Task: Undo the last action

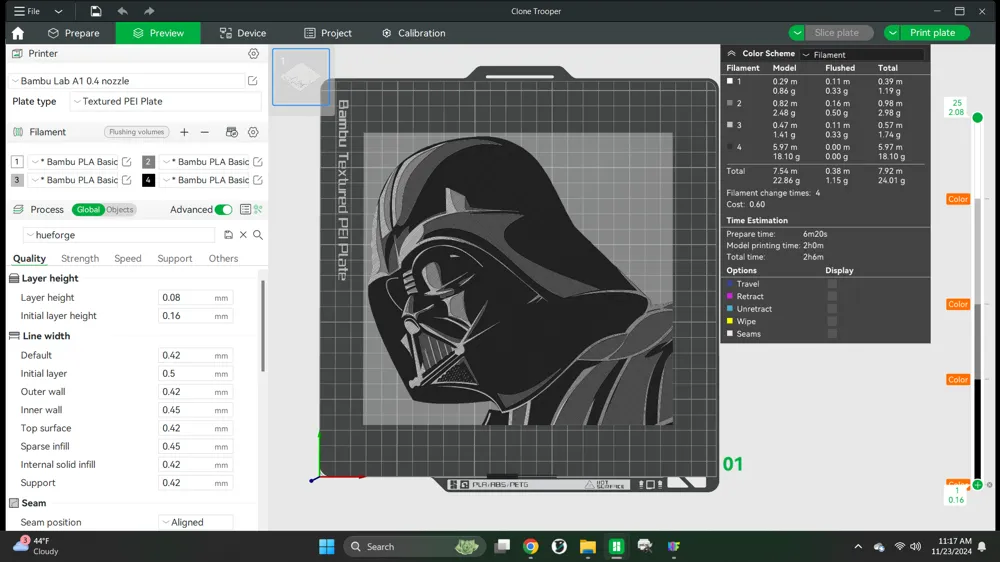Action: [122, 11]
